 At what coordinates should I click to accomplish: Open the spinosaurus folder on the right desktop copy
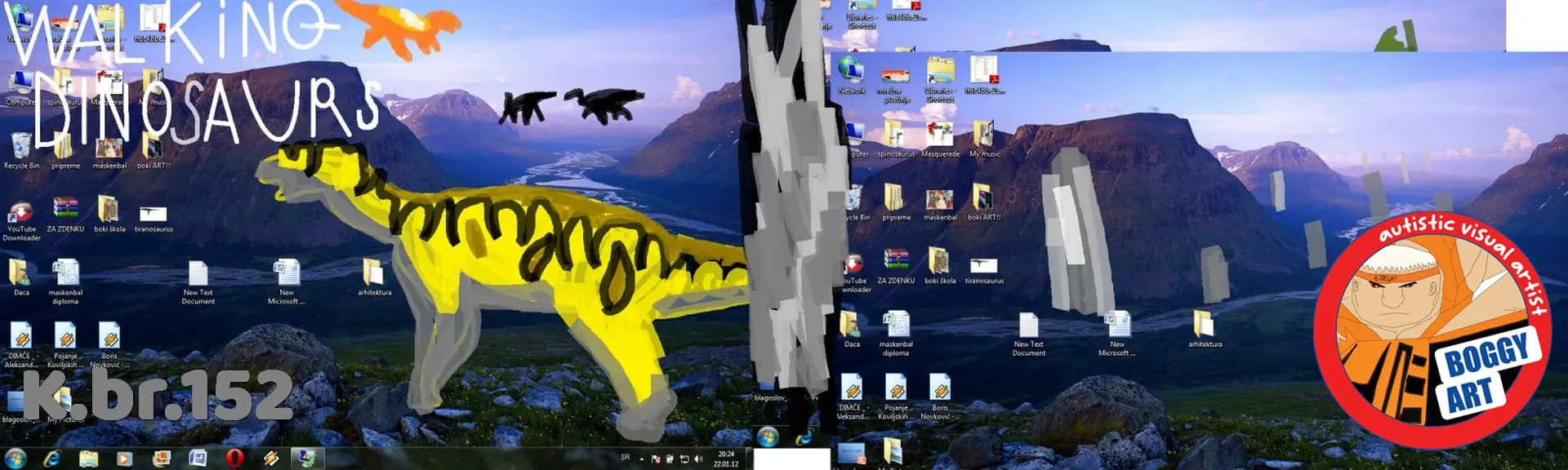896,140
